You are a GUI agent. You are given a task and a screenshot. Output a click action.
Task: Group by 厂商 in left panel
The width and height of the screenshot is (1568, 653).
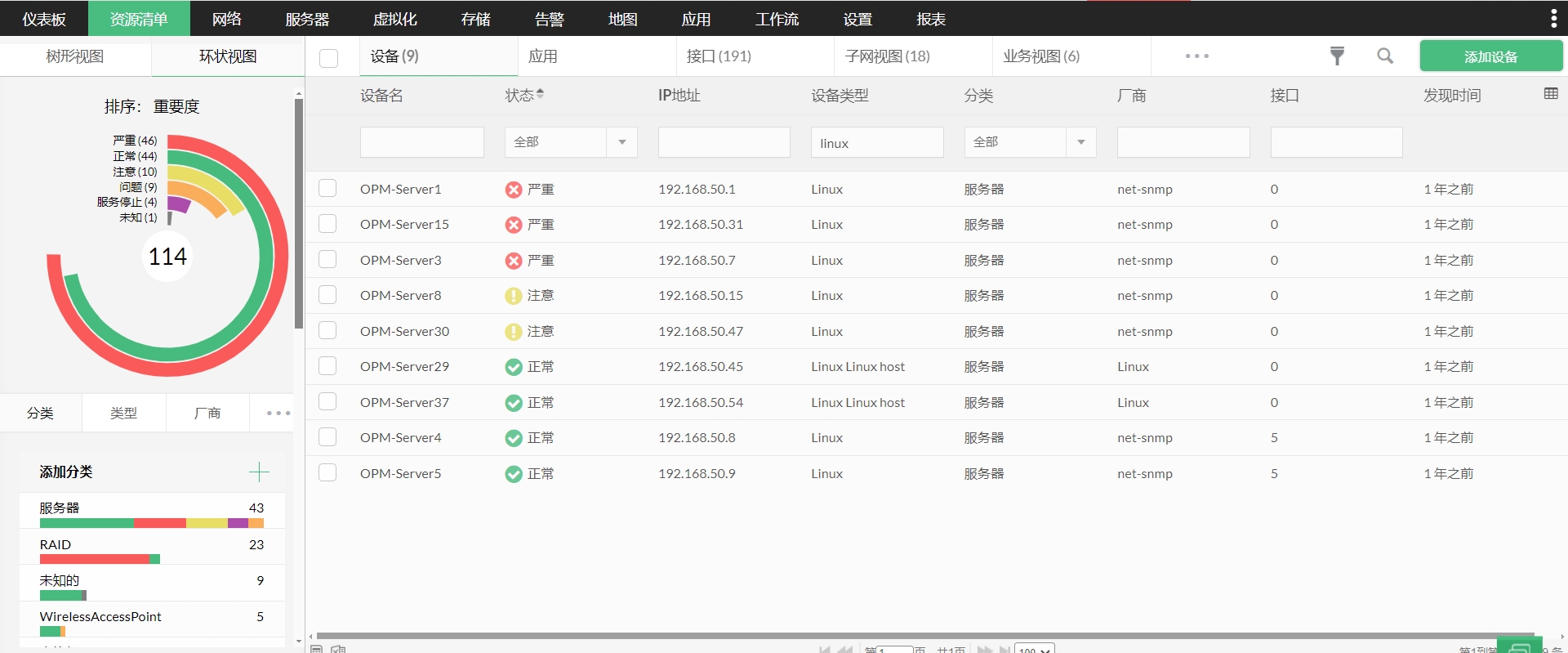click(207, 413)
